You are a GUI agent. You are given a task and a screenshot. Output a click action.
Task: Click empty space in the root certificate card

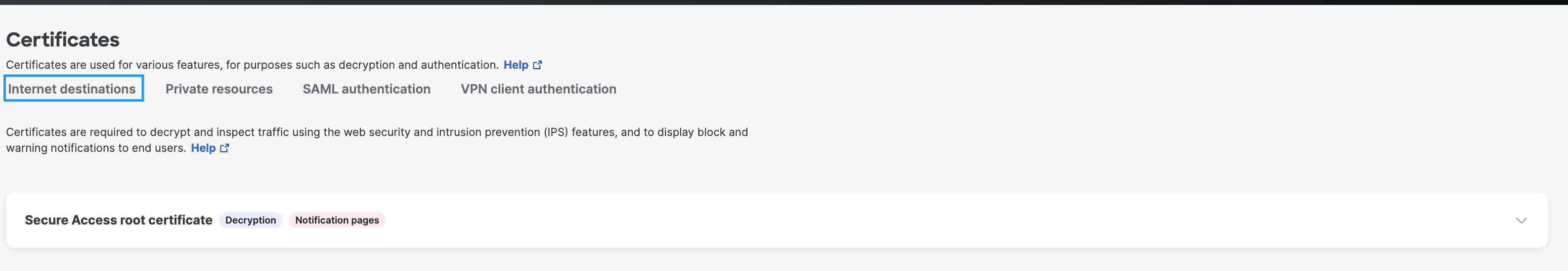[913, 220]
